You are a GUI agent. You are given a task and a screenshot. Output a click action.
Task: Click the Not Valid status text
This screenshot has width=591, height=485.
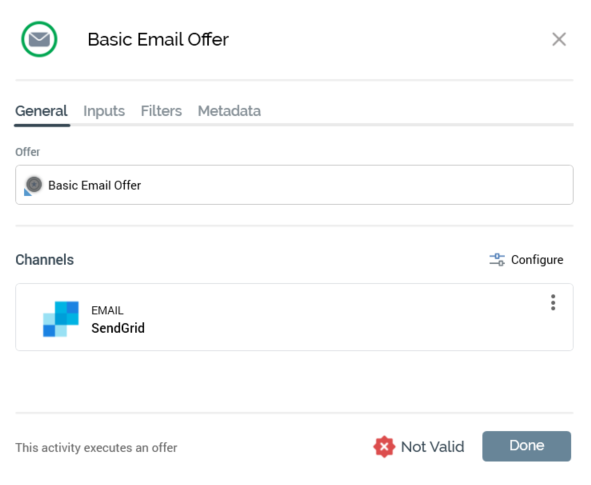[x=433, y=447]
